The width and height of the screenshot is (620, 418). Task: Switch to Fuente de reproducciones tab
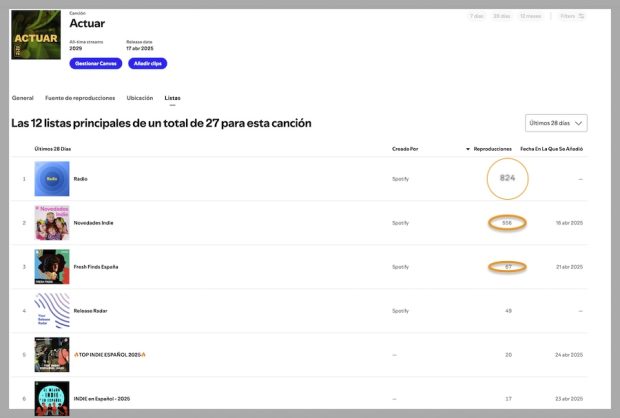80,98
